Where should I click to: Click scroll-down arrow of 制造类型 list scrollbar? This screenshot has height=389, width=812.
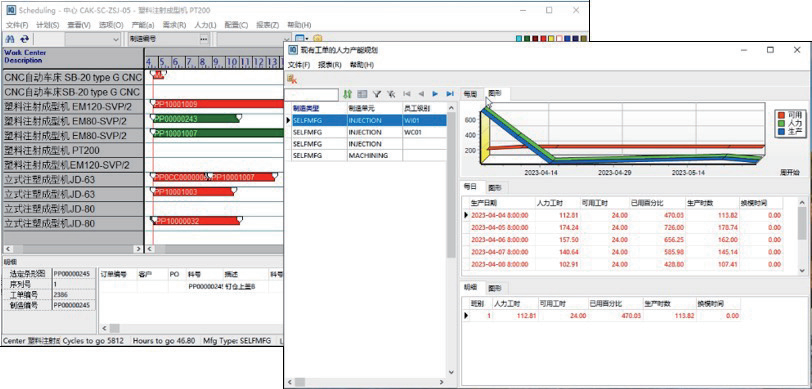tap(450, 372)
